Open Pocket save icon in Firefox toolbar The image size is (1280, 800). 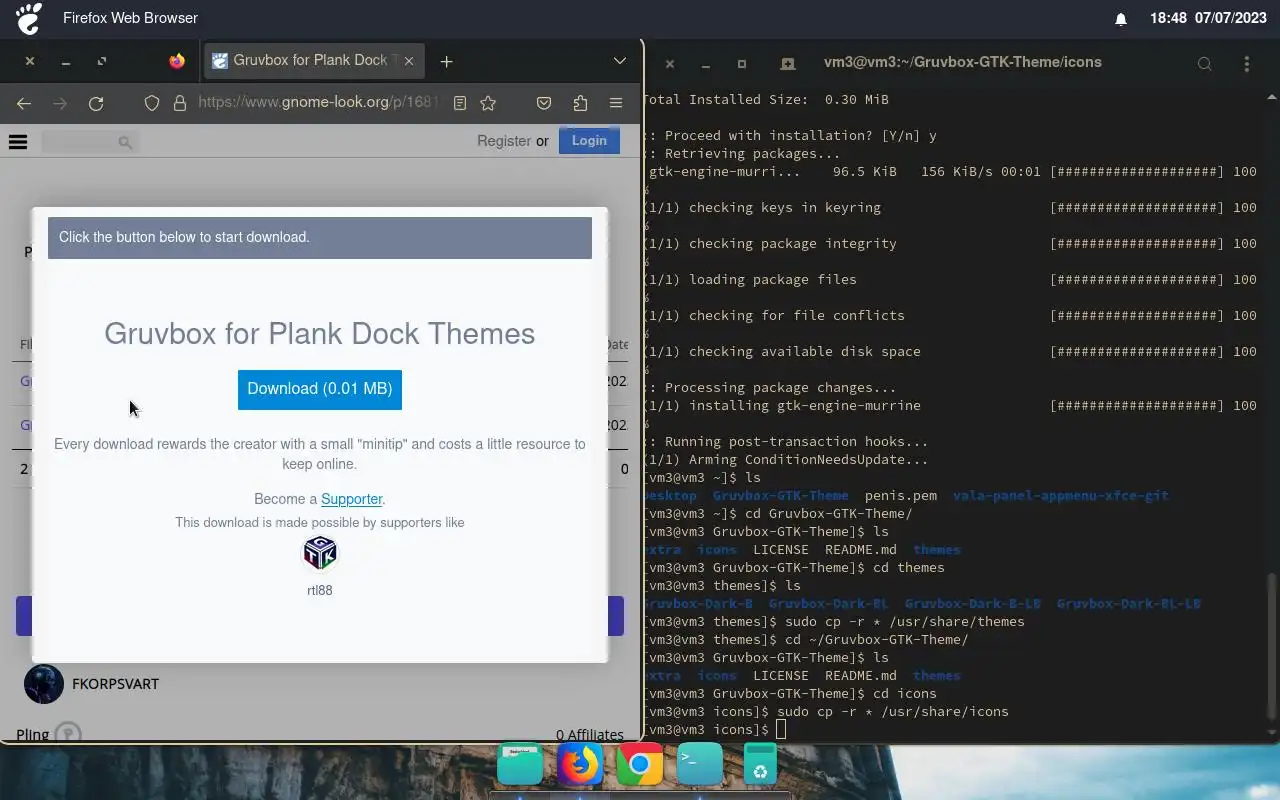click(x=544, y=103)
